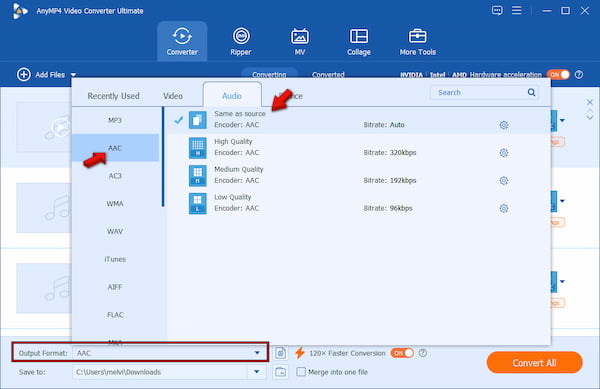Viewport: 600px width, 389px height.
Task: Open settings gear for Medium Quality
Action: pyautogui.click(x=504, y=181)
